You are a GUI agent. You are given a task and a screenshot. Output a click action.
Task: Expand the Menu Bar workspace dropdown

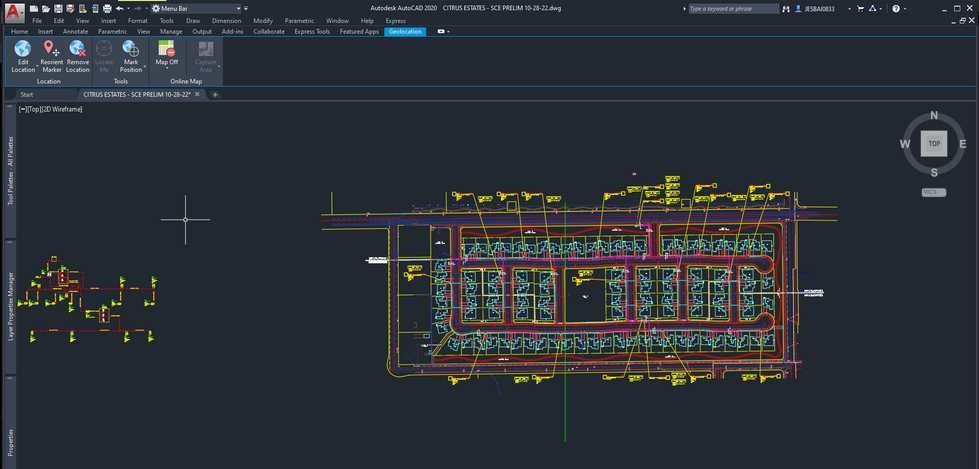click(238, 8)
